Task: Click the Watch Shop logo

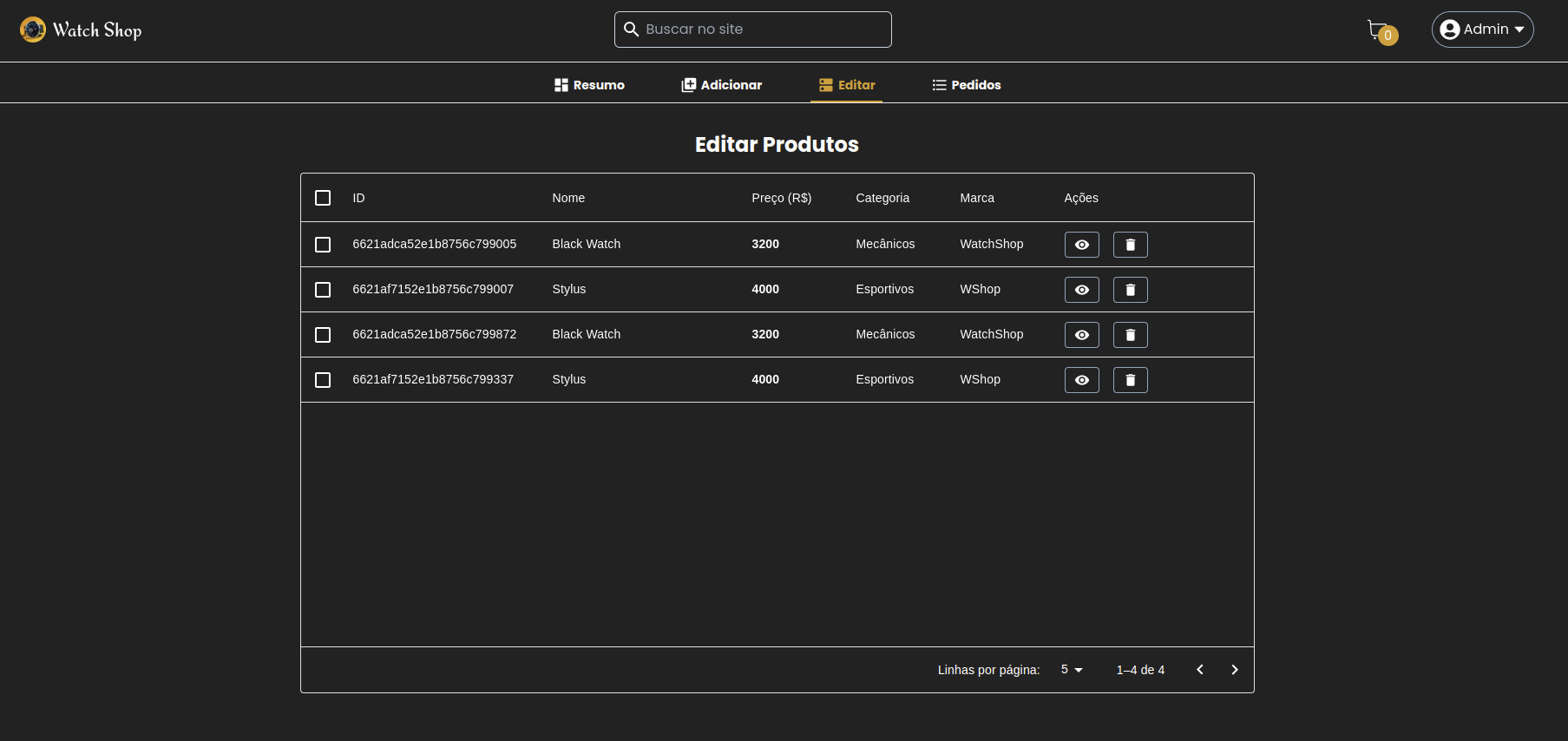Action: click(x=81, y=30)
